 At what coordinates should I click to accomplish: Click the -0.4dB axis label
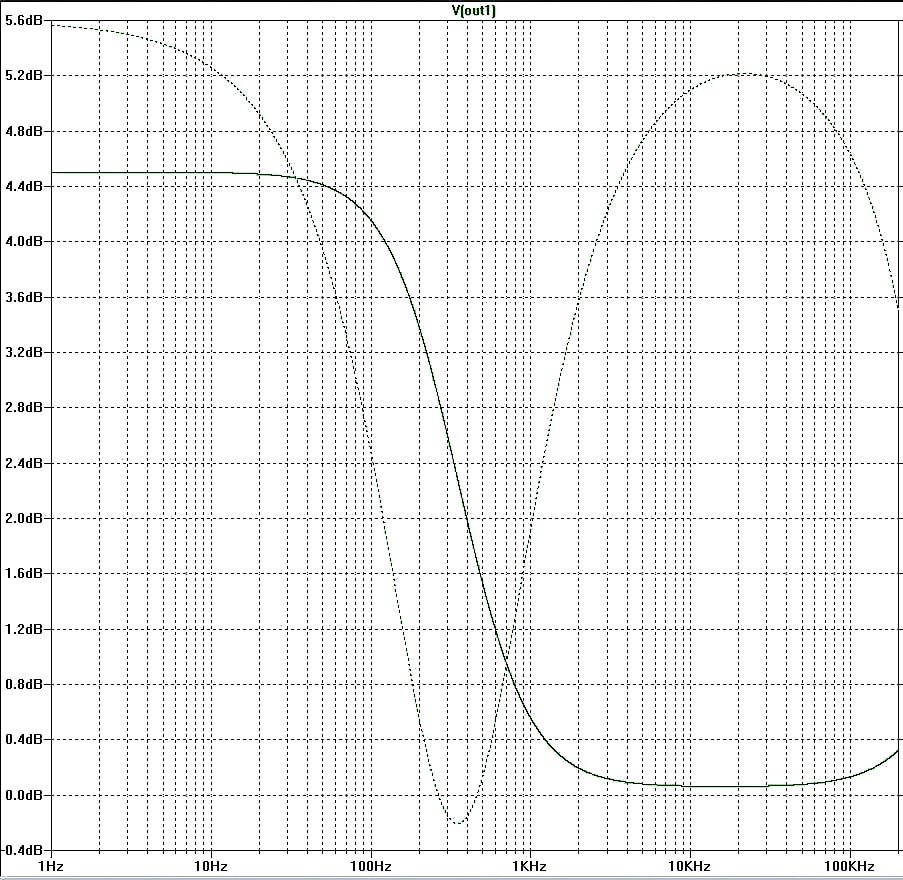pos(22,850)
